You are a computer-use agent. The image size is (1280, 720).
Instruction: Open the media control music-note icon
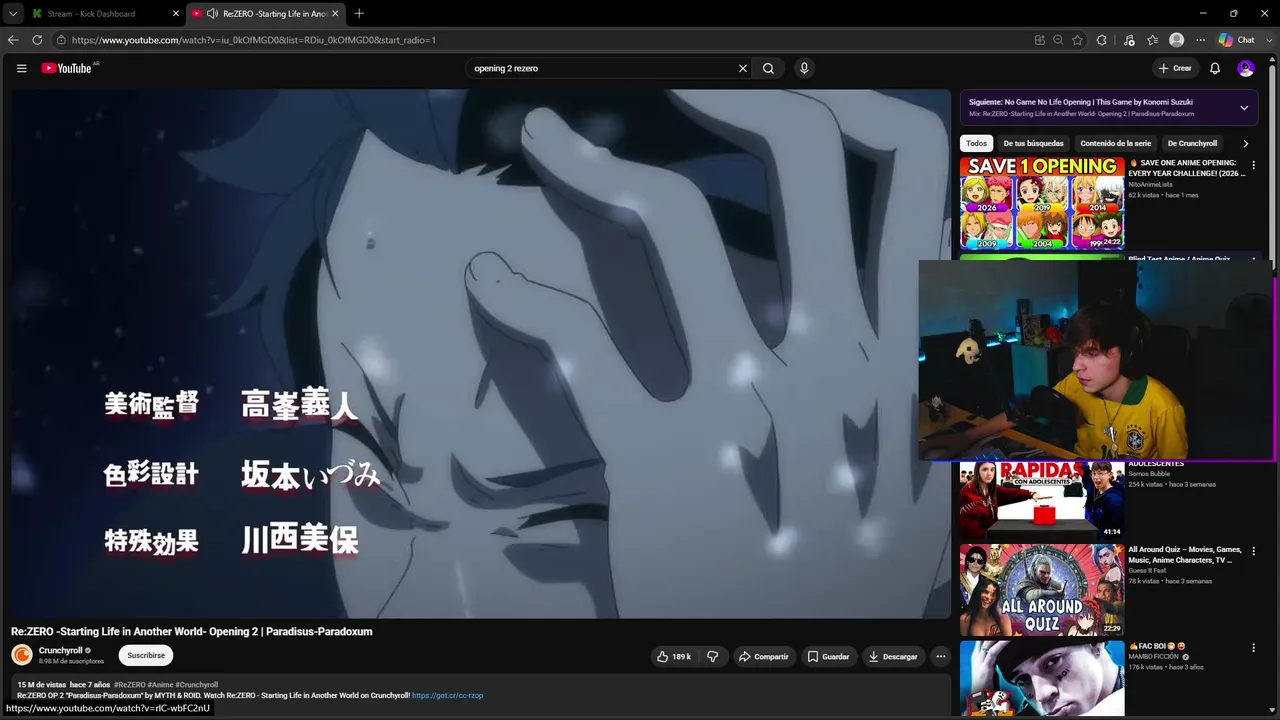click(x=1129, y=40)
